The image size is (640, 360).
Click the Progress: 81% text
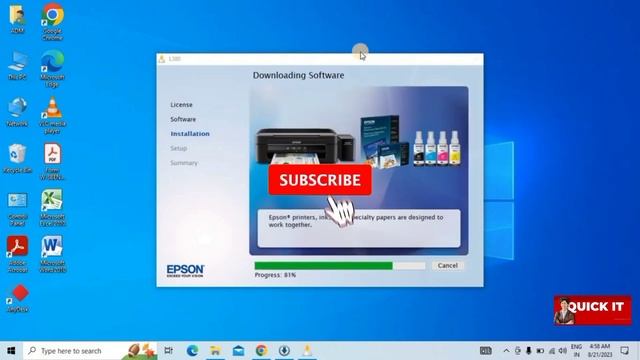(275, 275)
